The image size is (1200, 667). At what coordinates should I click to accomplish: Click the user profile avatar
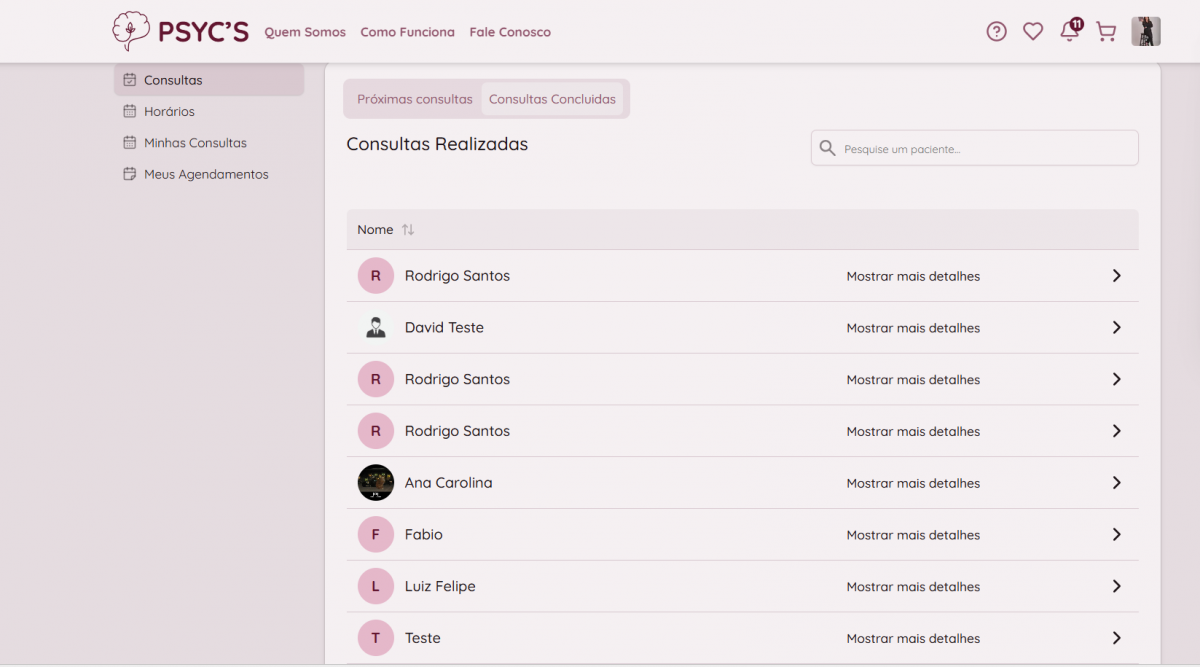(1145, 32)
